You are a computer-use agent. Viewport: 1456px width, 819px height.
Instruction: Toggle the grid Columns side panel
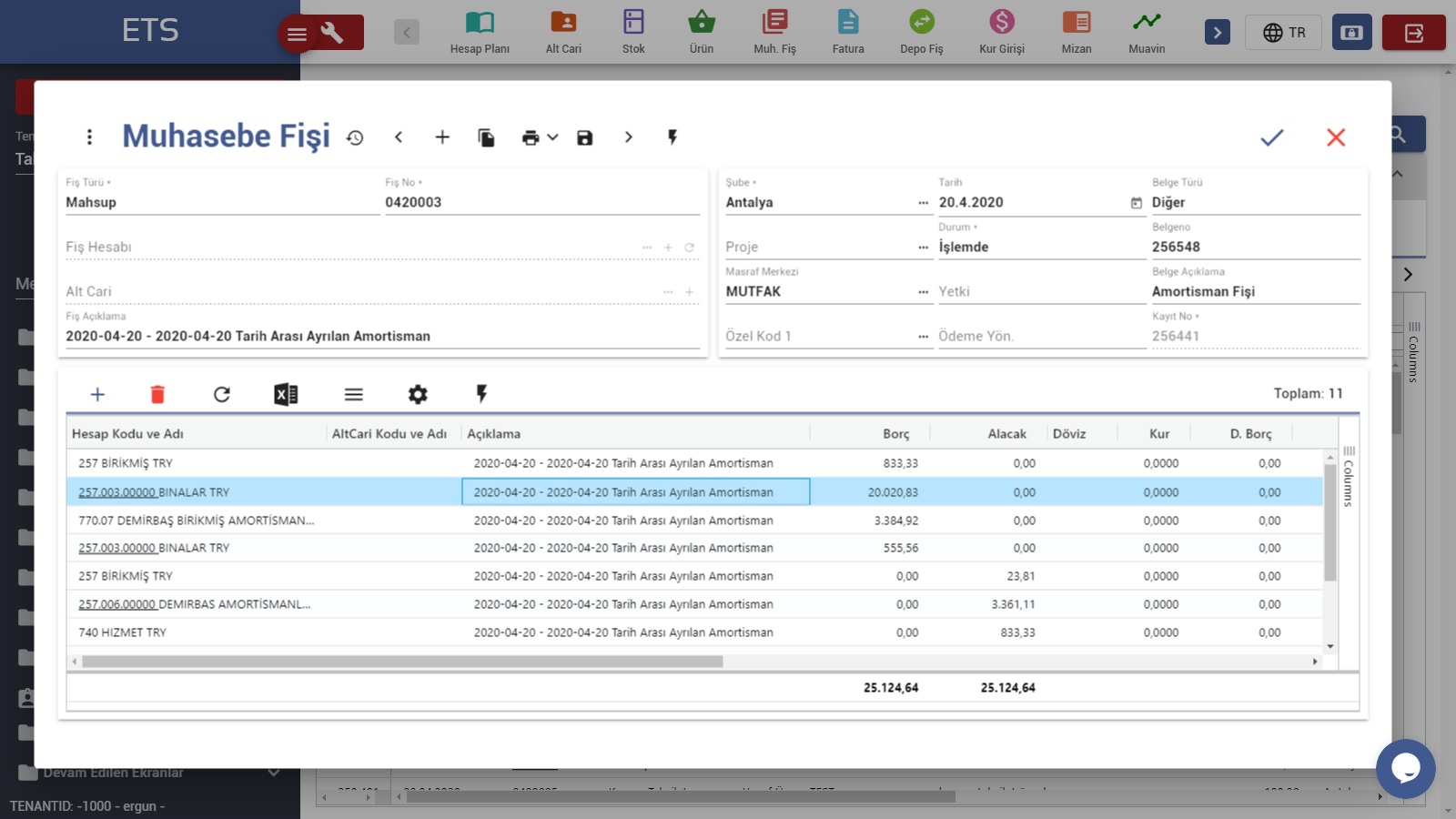pos(1349,478)
